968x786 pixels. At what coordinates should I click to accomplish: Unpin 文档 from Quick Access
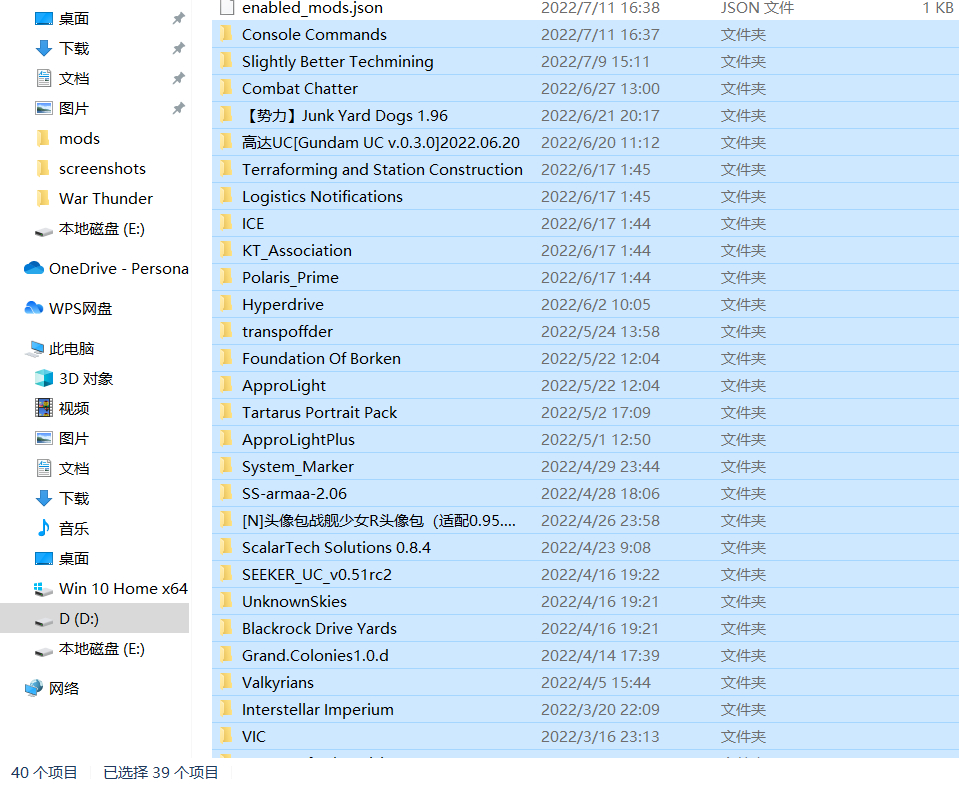click(178, 78)
